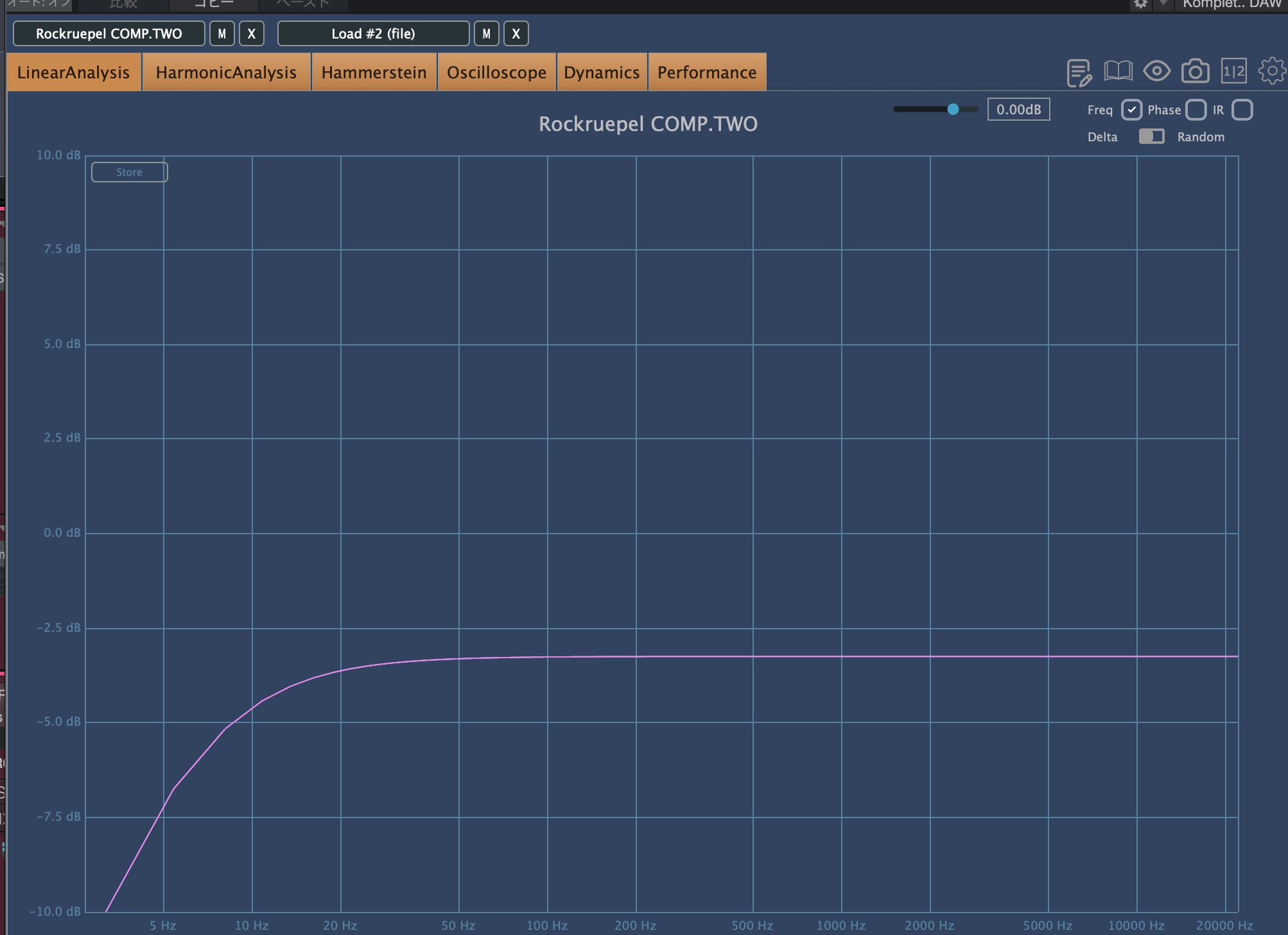Click the gain level slider handle

pyautogui.click(x=953, y=109)
